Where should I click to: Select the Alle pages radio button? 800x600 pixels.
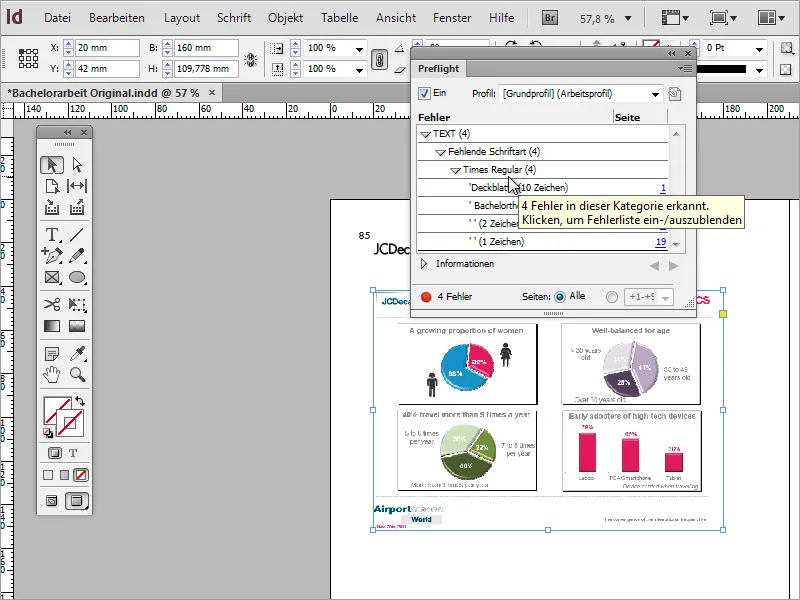[x=560, y=296]
